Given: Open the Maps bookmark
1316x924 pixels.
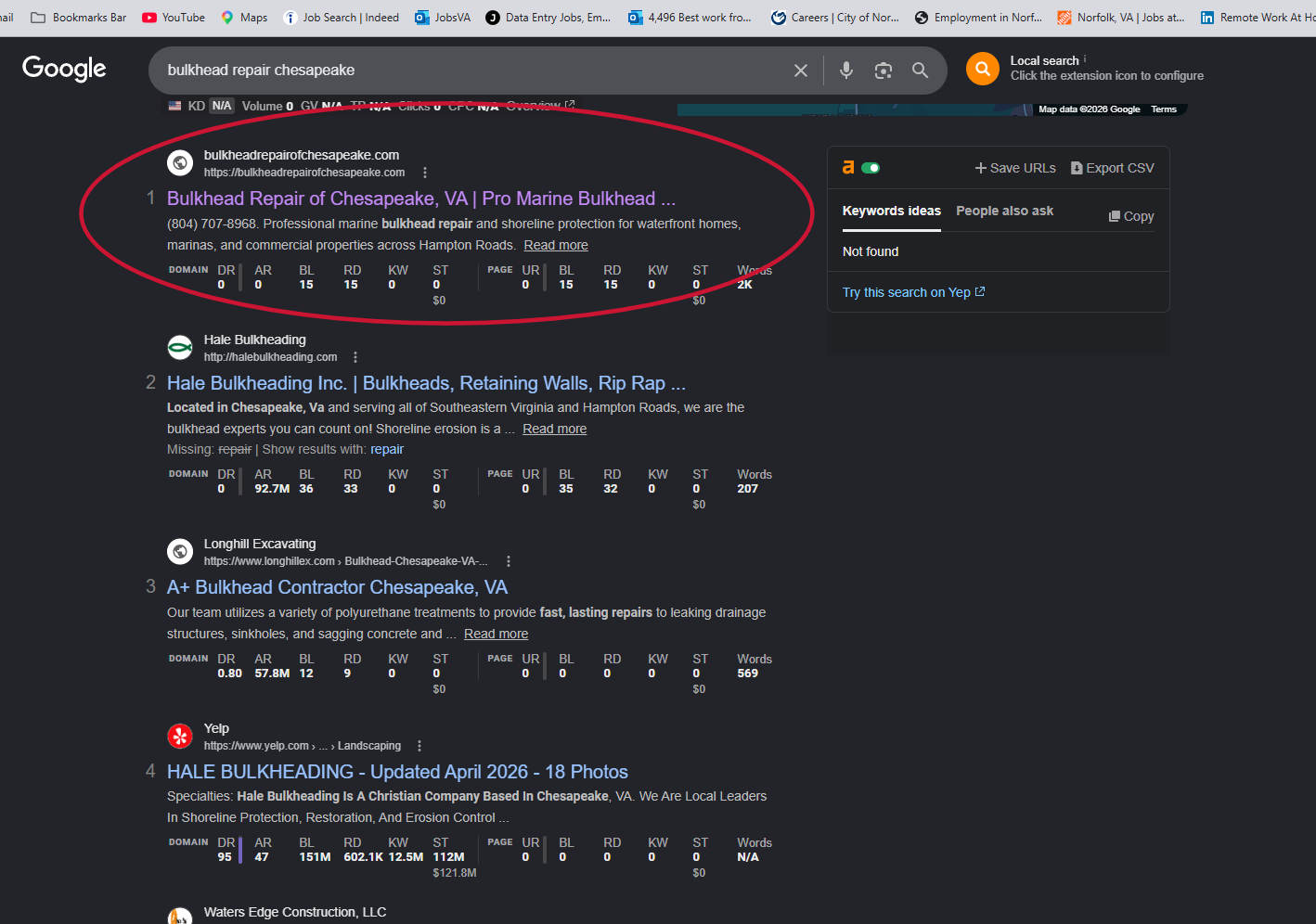Looking at the screenshot, I should (x=244, y=18).
